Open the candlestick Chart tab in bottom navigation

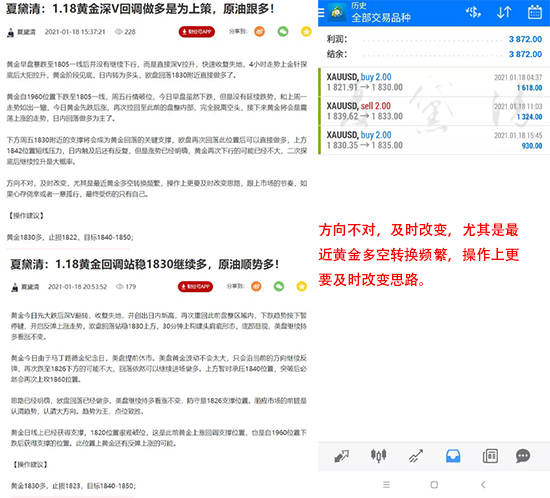point(378,456)
